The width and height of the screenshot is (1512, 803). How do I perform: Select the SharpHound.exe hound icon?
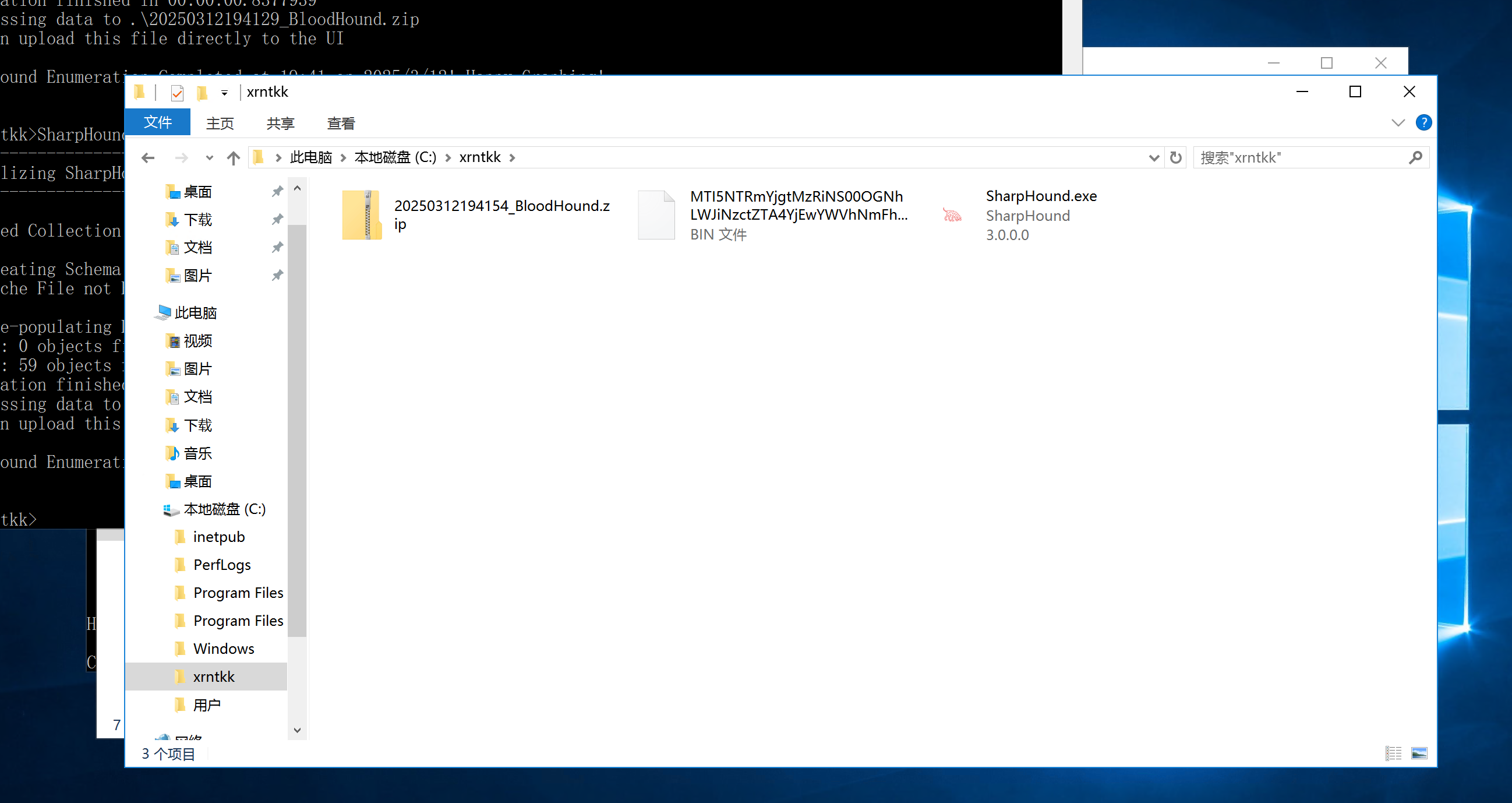952,214
